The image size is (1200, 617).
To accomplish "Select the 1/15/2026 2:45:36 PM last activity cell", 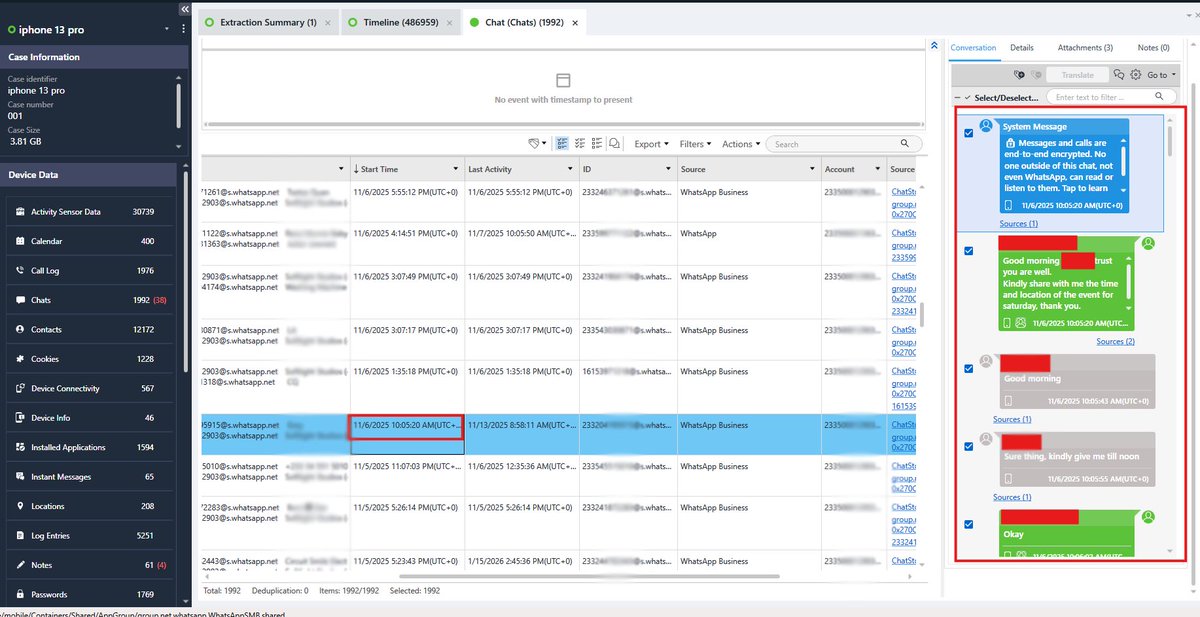I will click(521, 561).
